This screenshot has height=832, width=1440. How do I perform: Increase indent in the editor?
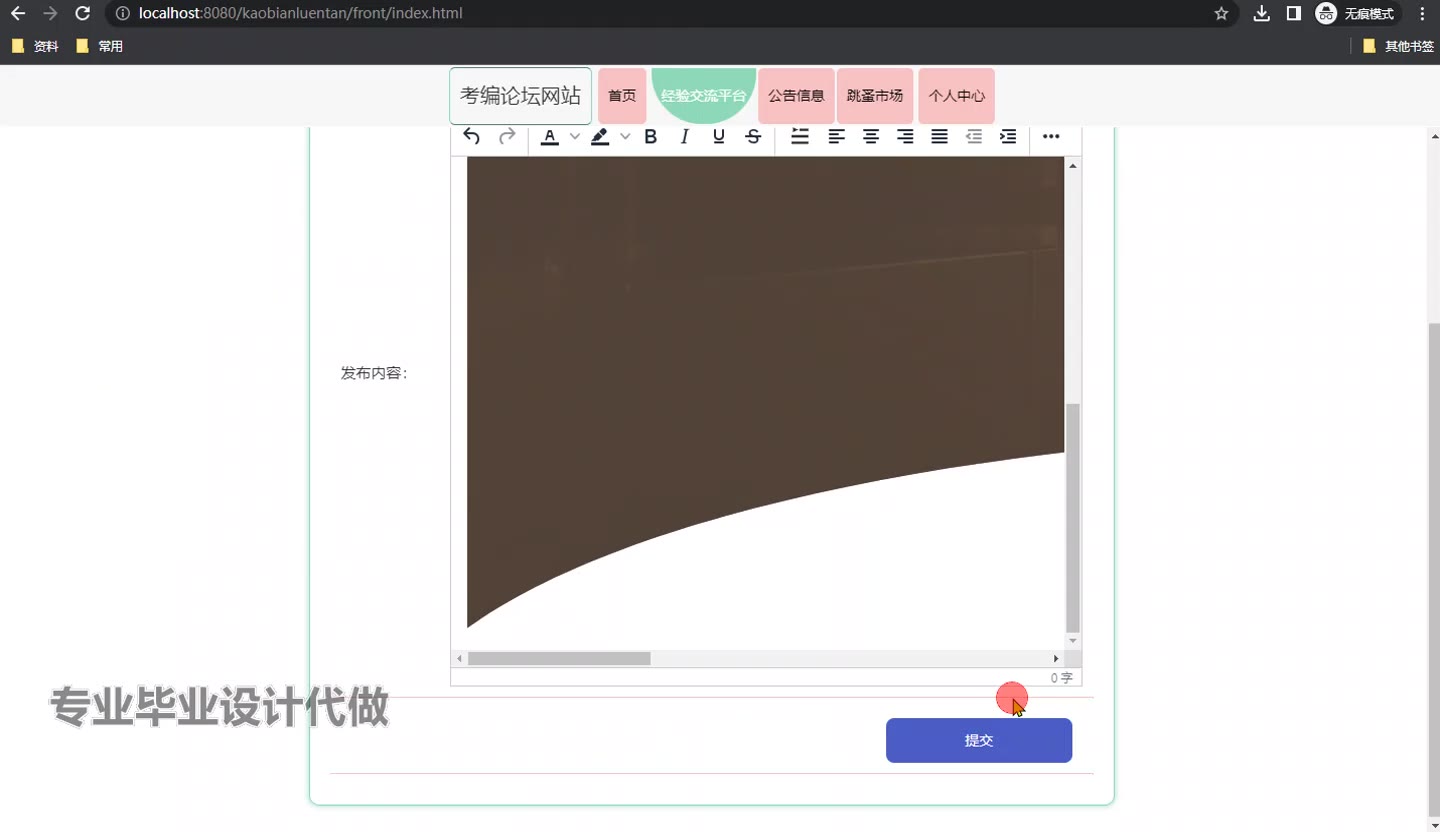pyautogui.click(x=1008, y=137)
